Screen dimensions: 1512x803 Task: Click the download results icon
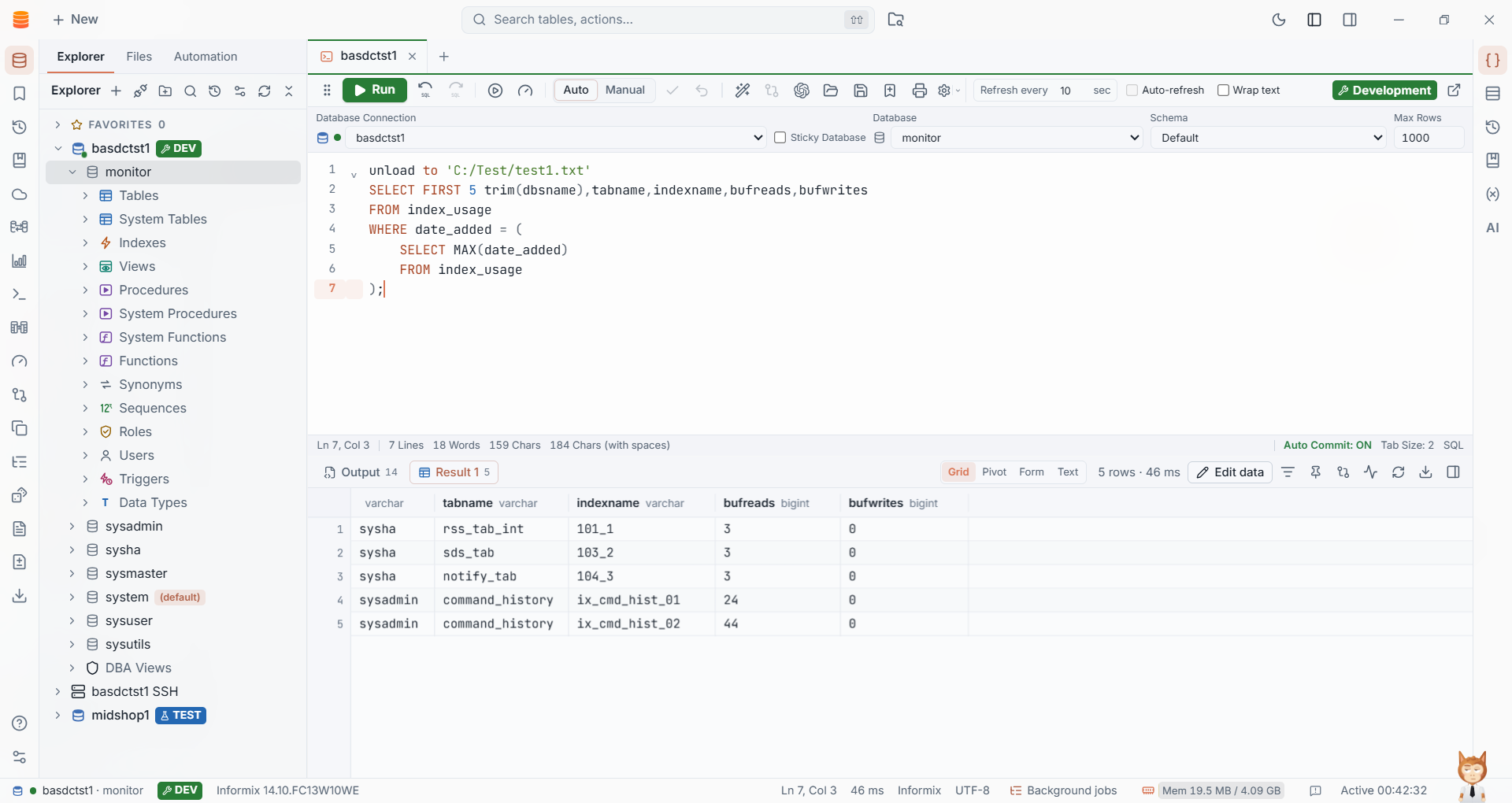pyautogui.click(x=1425, y=472)
